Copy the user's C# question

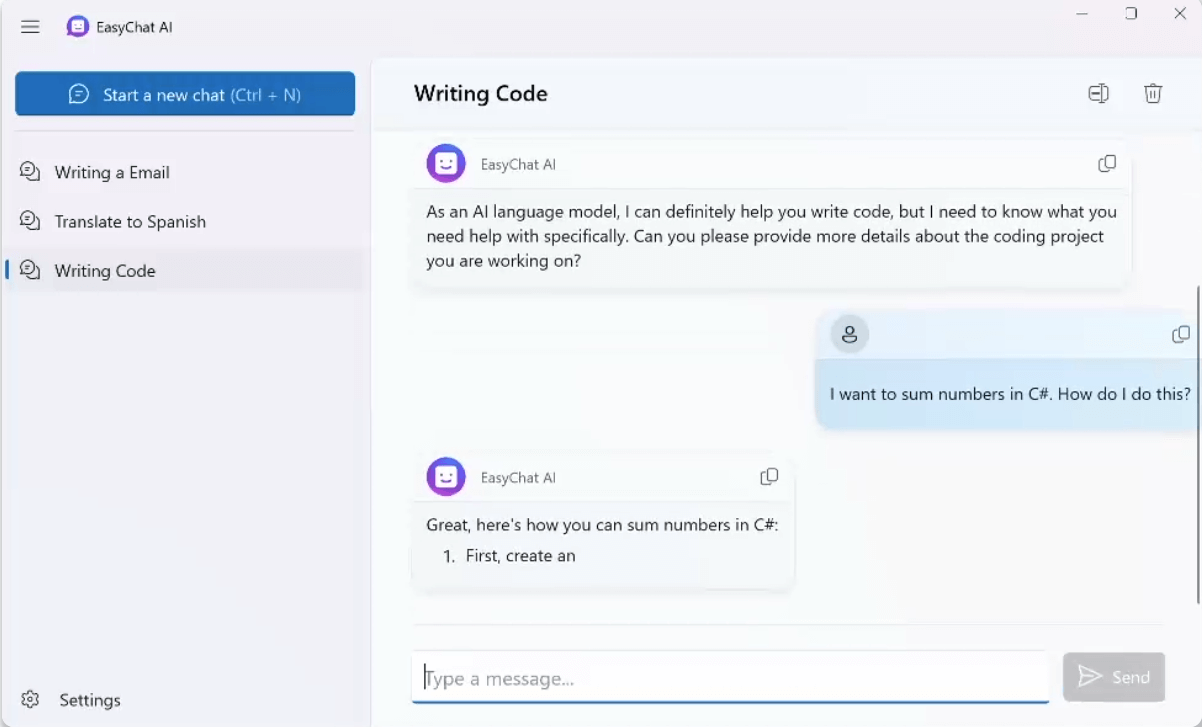pyautogui.click(x=1181, y=334)
